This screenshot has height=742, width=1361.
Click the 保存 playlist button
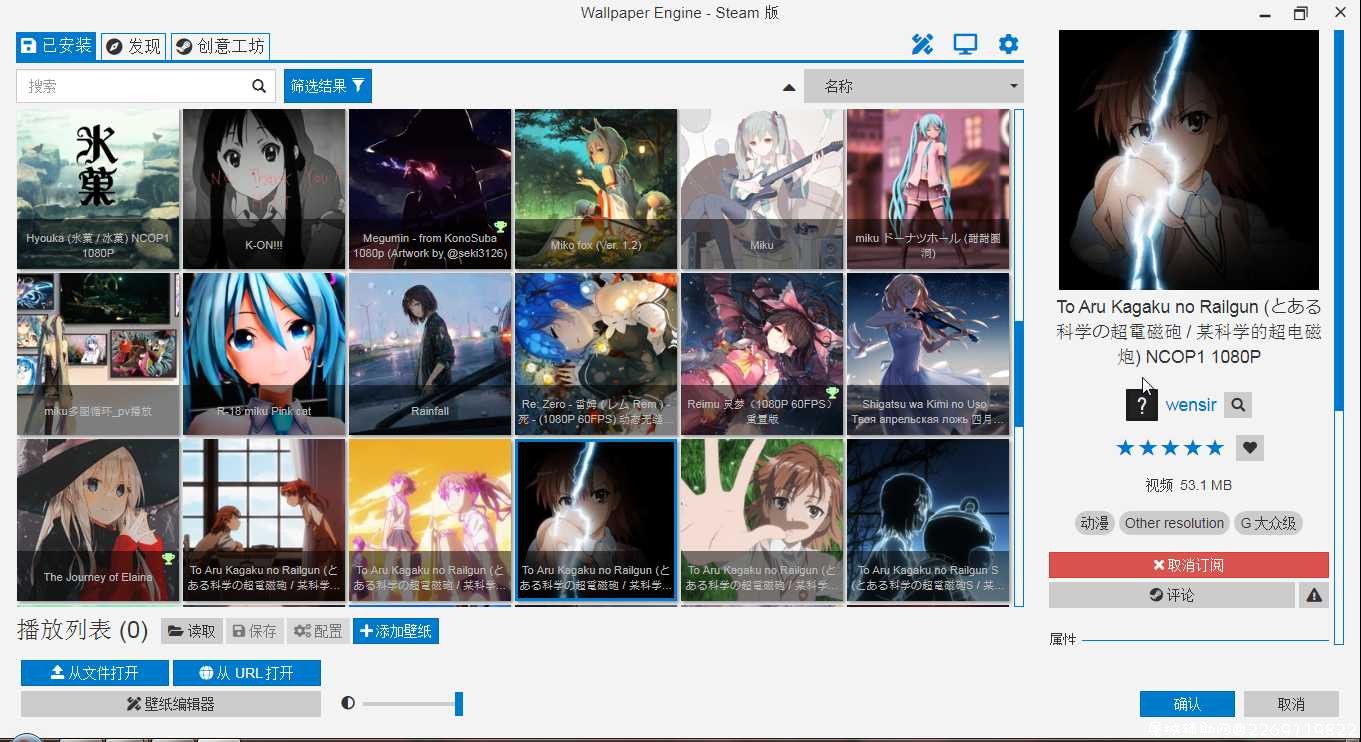254,631
